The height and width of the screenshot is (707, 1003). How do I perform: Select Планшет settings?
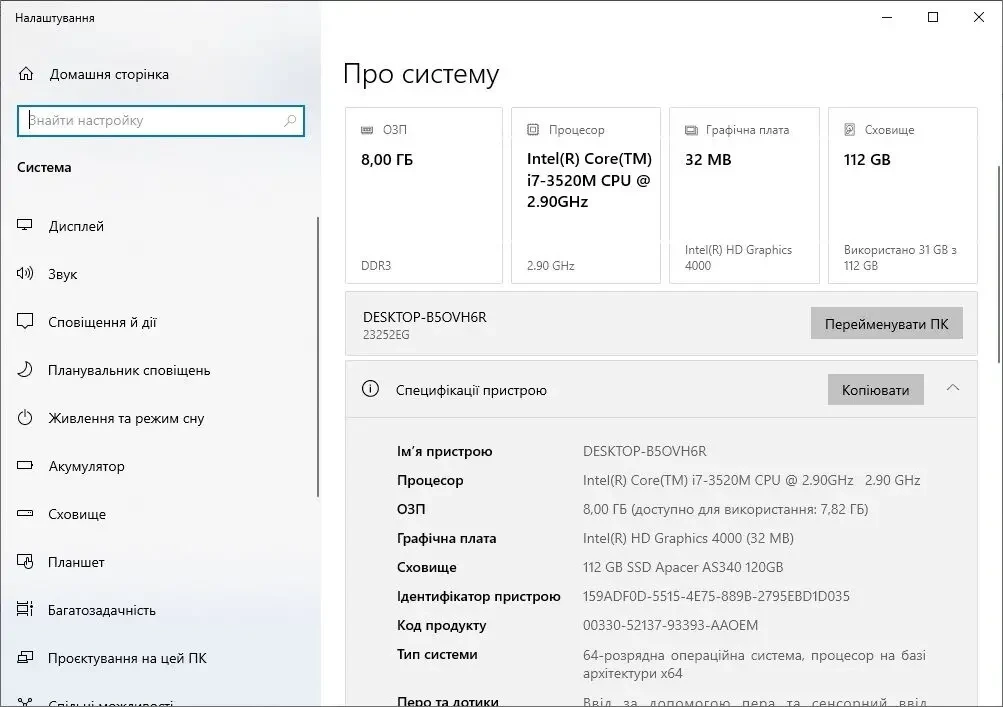pyautogui.click(x=76, y=562)
